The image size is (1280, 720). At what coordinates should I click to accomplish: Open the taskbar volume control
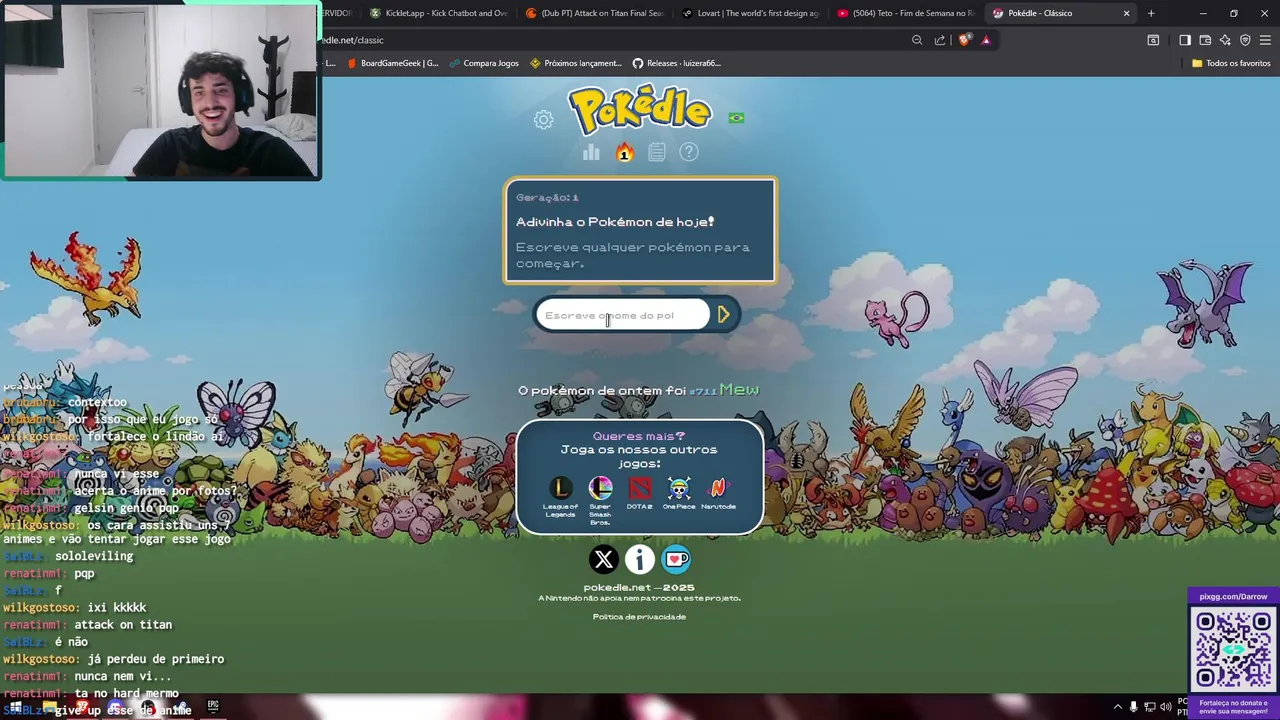[1165, 707]
